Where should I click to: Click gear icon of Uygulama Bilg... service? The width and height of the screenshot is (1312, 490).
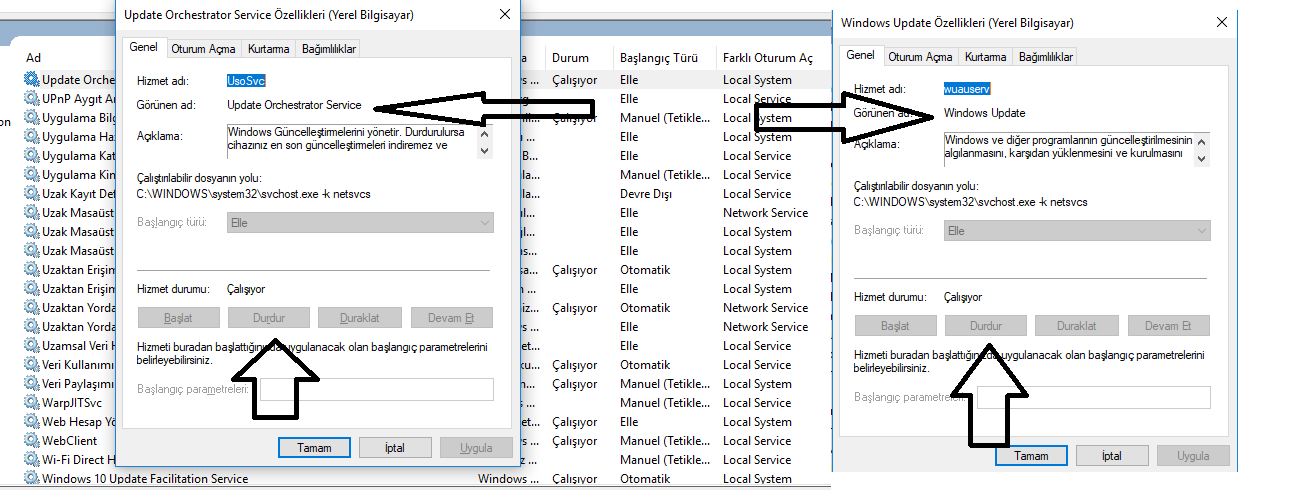pos(32,118)
